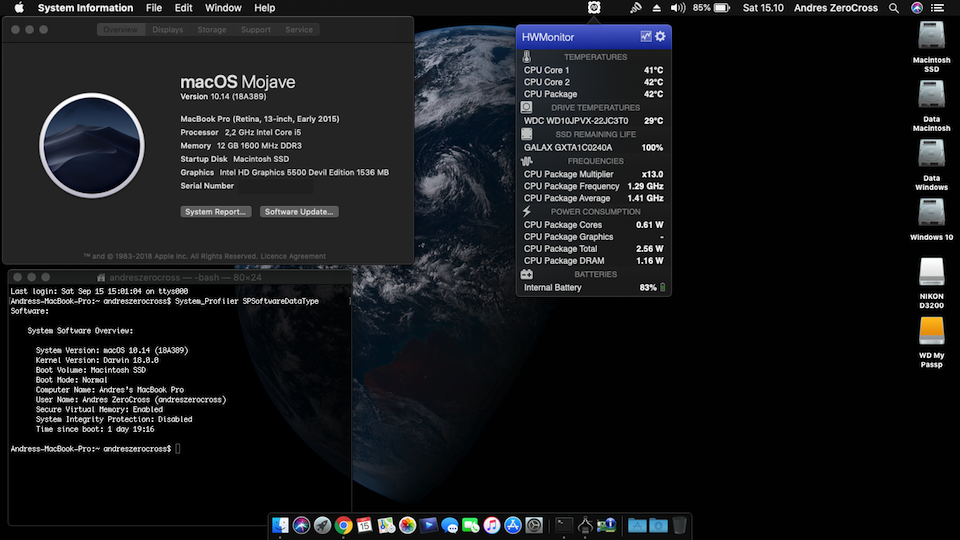Image resolution: width=960 pixels, height=540 pixels.
Task: Open the Photos app in dock
Action: click(x=407, y=525)
